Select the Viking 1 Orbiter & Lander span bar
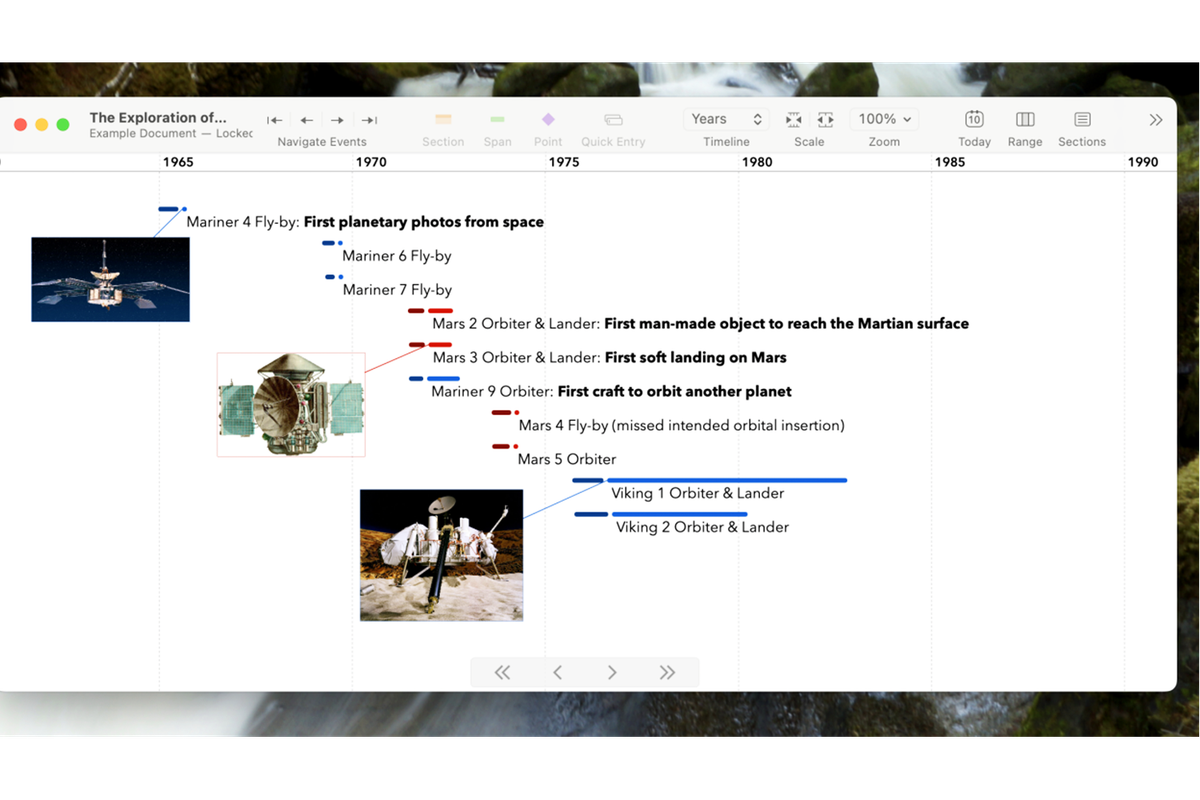The width and height of the screenshot is (1200, 800). pyautogui.click(x=726, y=481)
